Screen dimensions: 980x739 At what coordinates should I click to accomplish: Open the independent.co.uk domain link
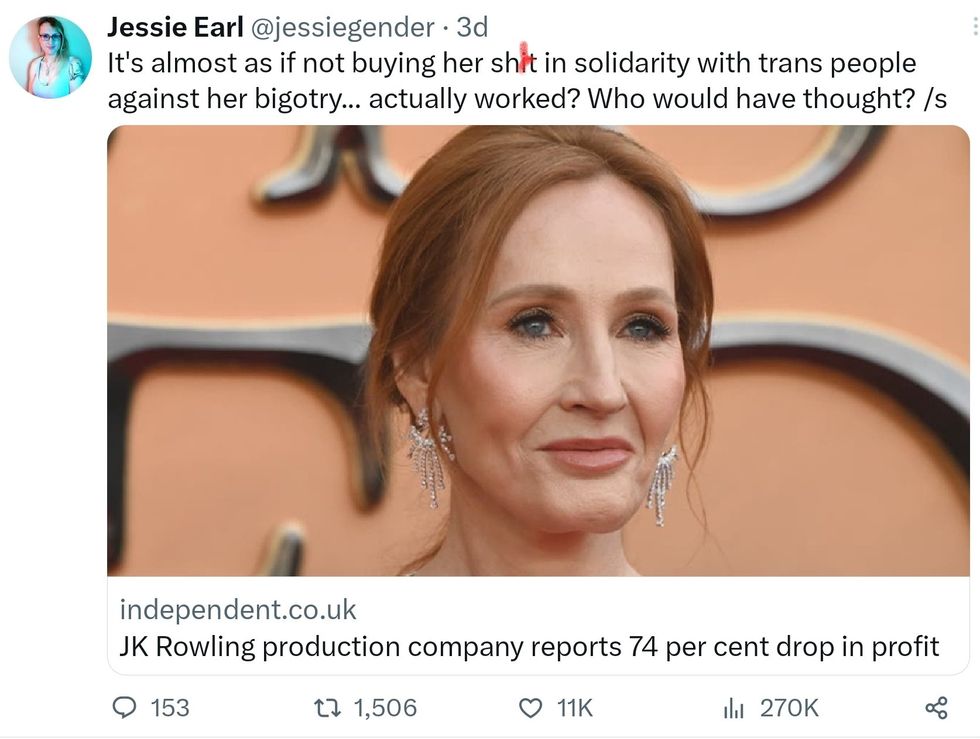238,609
